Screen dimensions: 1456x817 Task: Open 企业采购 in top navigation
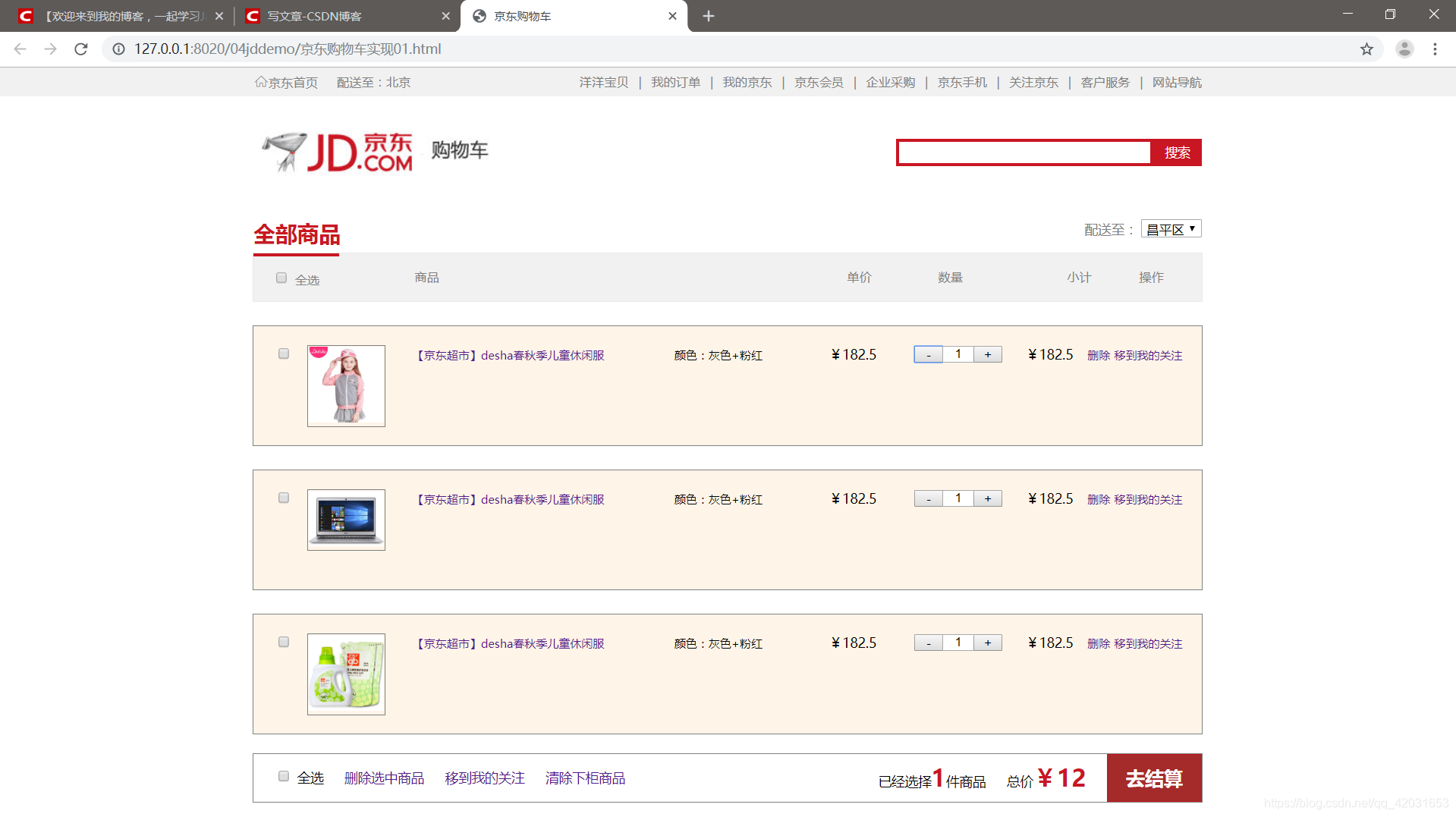click(x=891, y=82)
